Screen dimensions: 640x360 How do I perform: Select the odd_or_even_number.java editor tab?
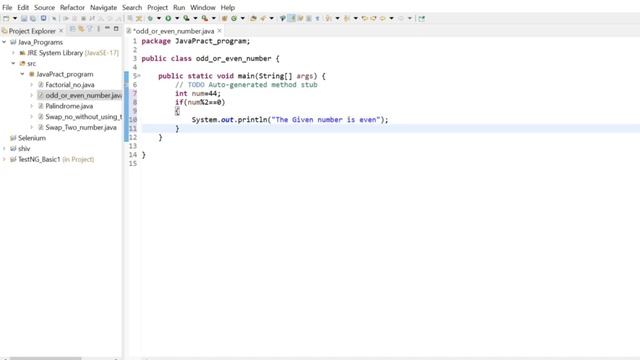[173, 31]
